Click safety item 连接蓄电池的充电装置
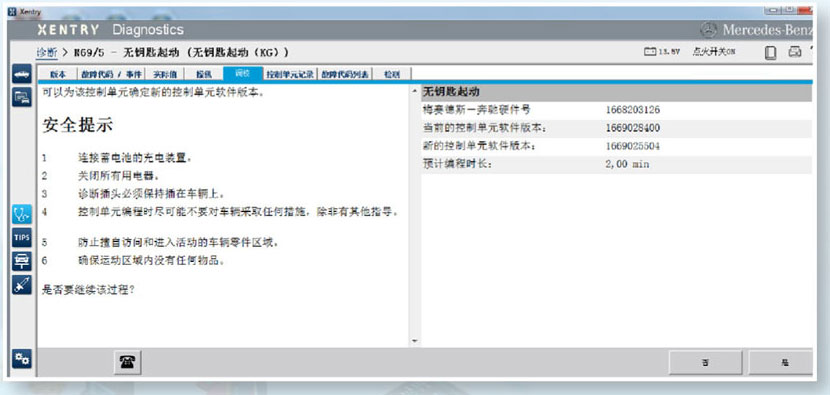Screen dimensions: 830x395 pyautogui.click(x=135, y=158)
